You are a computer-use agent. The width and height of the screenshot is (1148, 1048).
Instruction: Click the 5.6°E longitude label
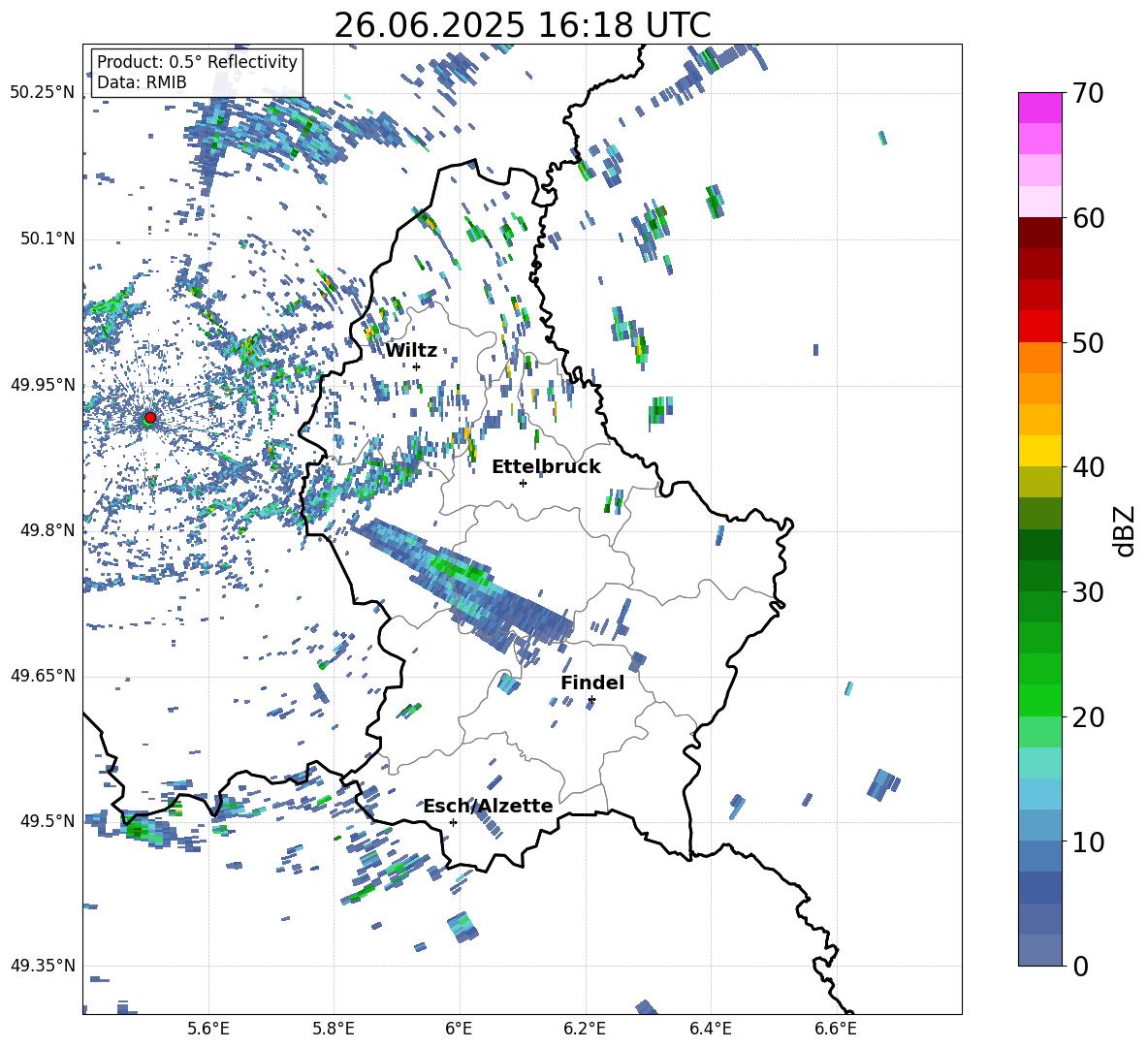tap(208, 1029)
